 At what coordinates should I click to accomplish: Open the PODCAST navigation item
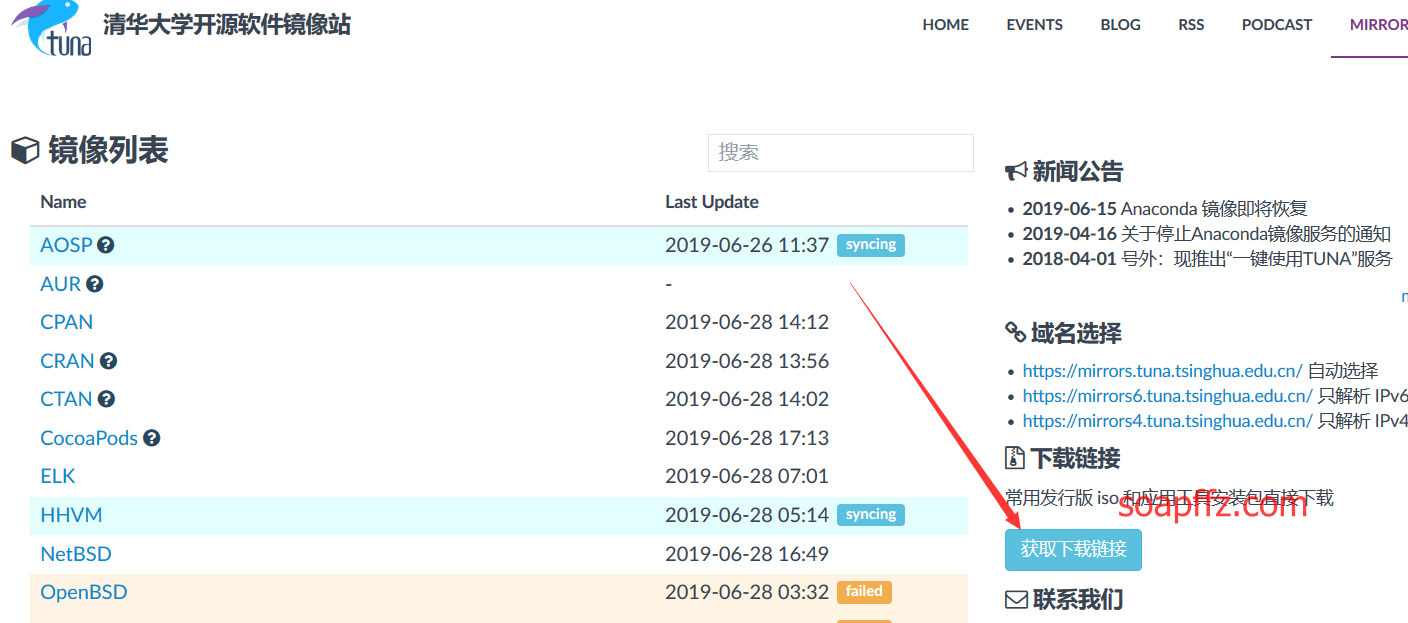click(1277, 25)
